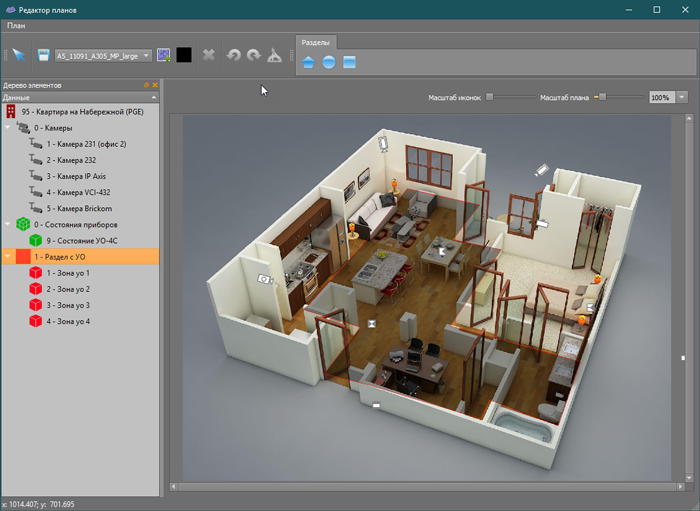Click the add background image icon
Viewport: 700px width, 511px height.
coord(164,55)
